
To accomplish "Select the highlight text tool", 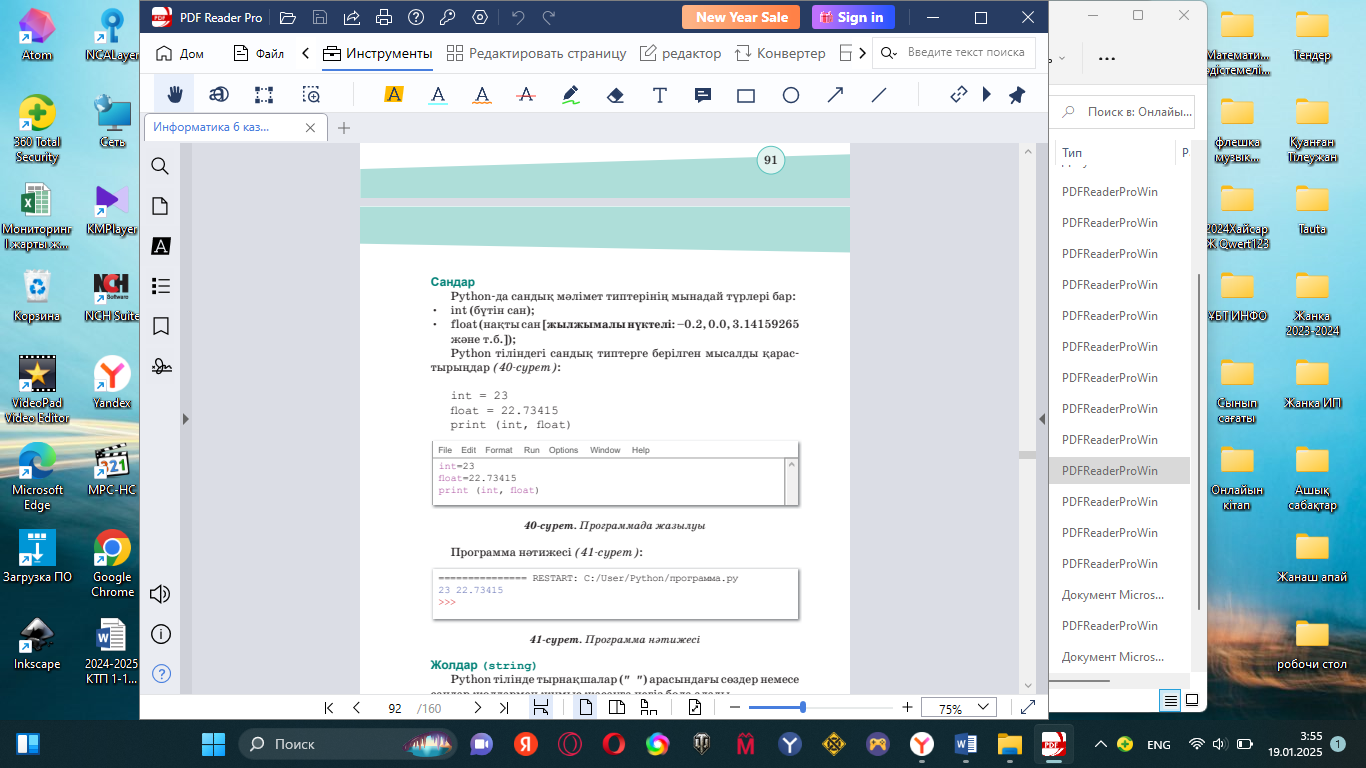I will point(394,95).
